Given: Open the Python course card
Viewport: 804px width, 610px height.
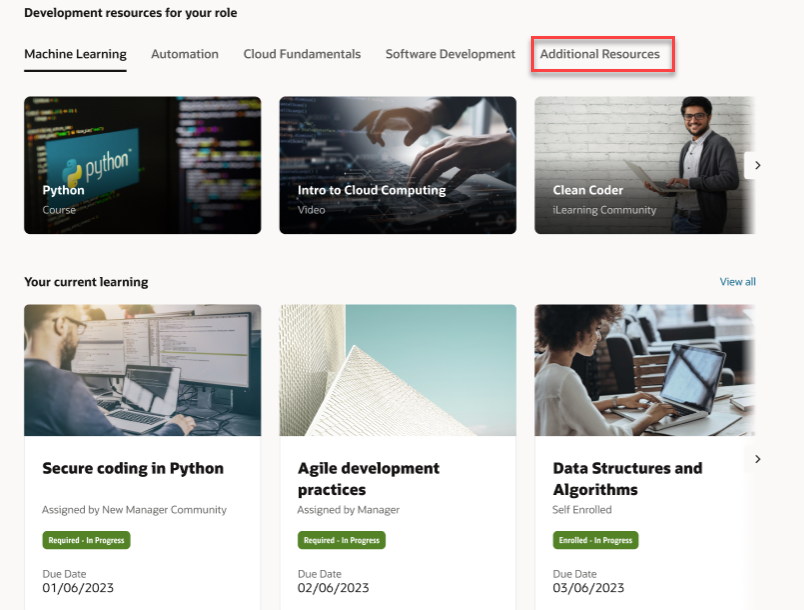Looking at the screenshot, I should tap(143, 165).
